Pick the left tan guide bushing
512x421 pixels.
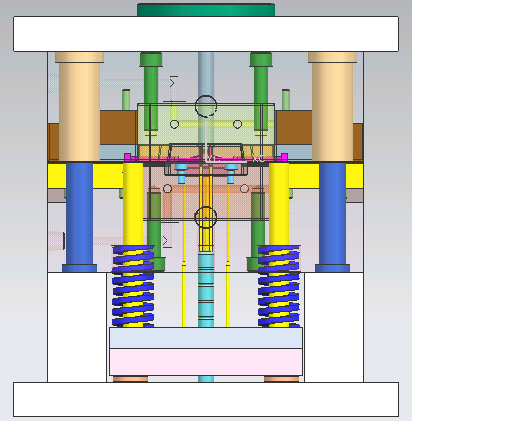point(79,107)
